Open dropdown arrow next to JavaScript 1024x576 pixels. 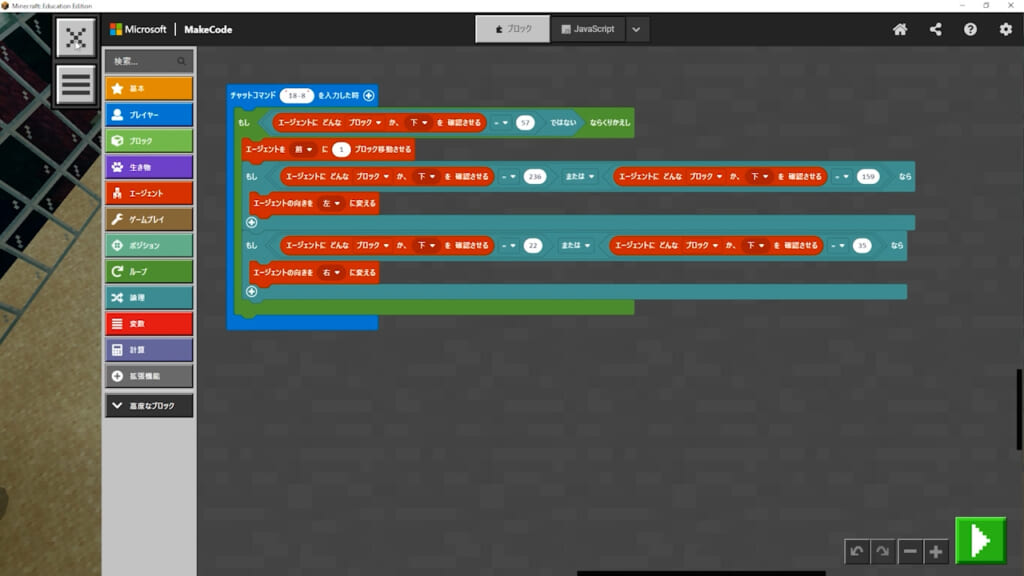[637, 29]
